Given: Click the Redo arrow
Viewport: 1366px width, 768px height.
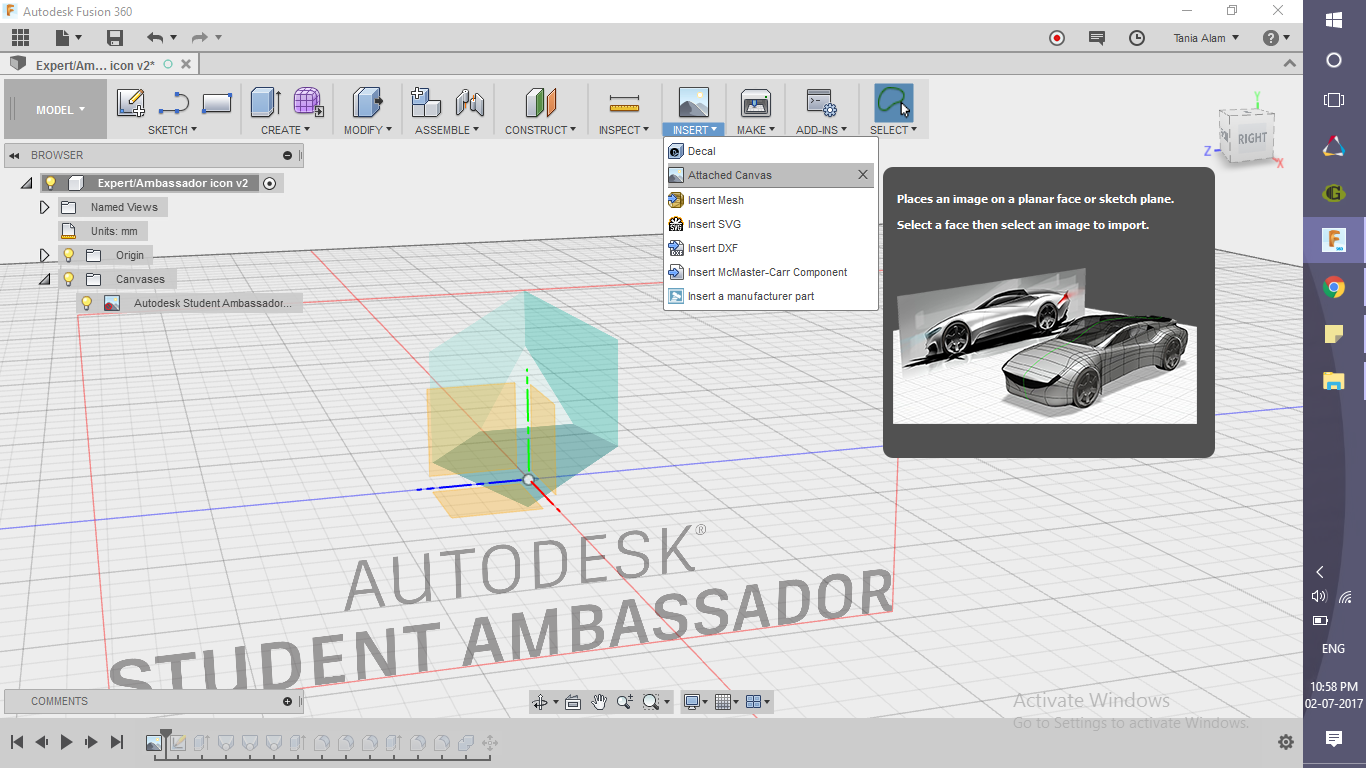Looking at the screenshot, I should 199,38.
